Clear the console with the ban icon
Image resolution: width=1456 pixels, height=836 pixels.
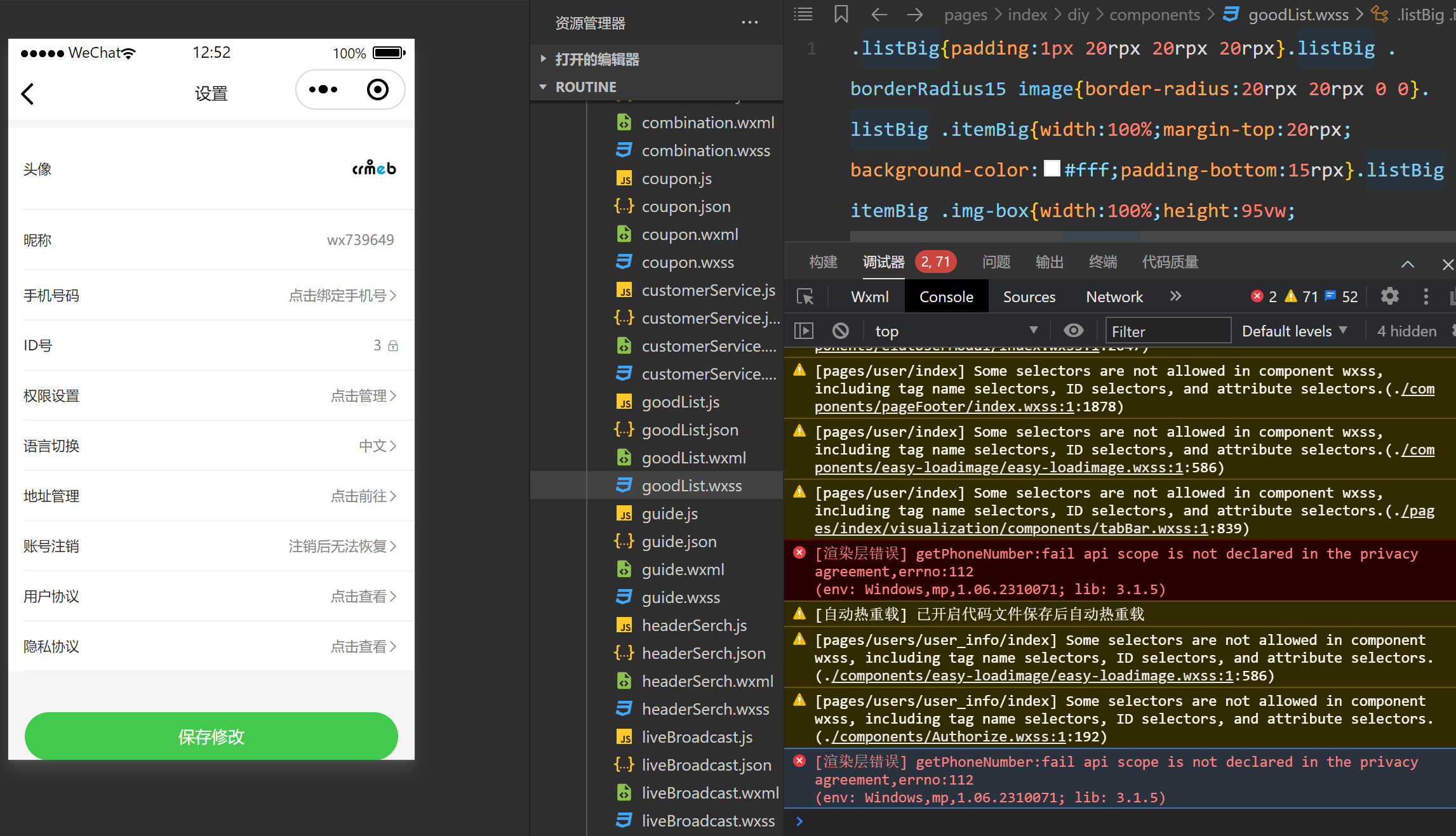coord(841,331)
